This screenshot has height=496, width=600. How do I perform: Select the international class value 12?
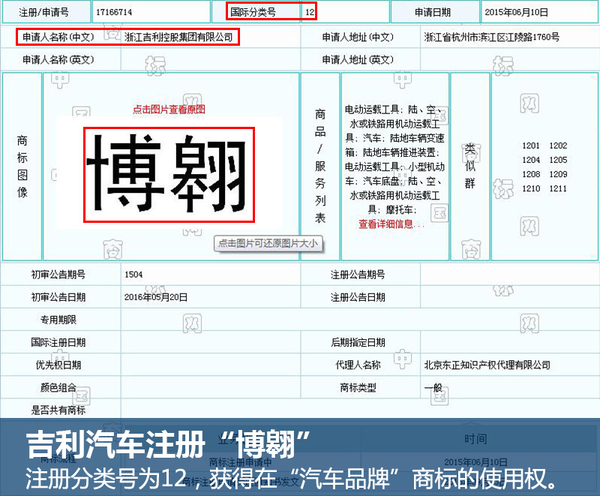coord(309,13)
